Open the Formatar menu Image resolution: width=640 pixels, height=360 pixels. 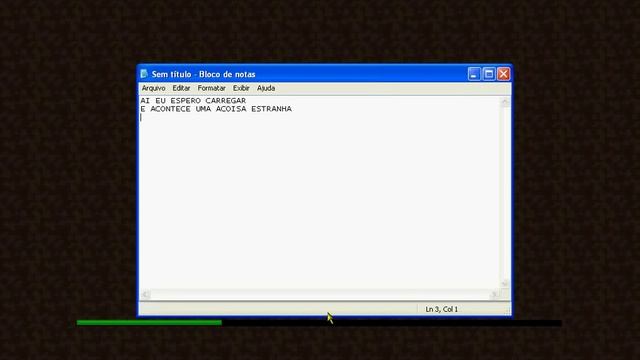(x=211, y=88)
